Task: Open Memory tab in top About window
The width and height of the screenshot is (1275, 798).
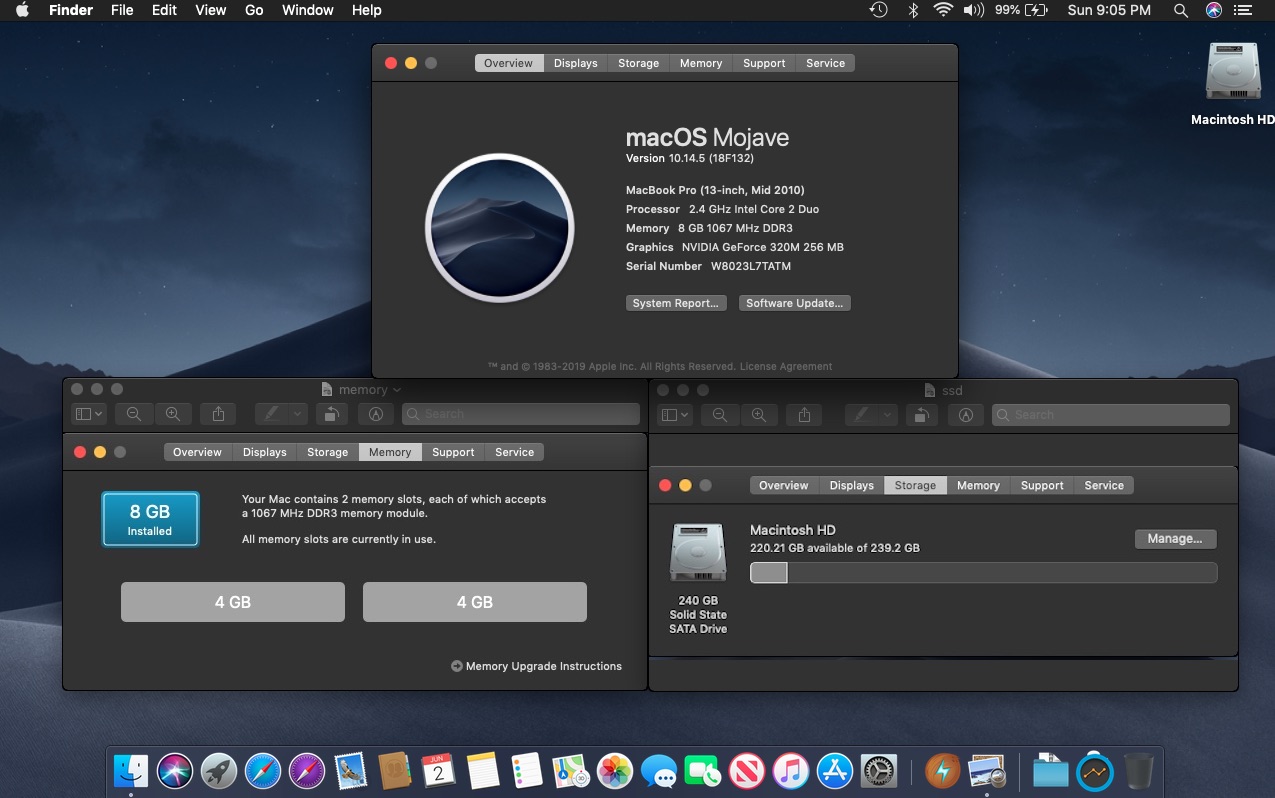Action: point(701,63)
